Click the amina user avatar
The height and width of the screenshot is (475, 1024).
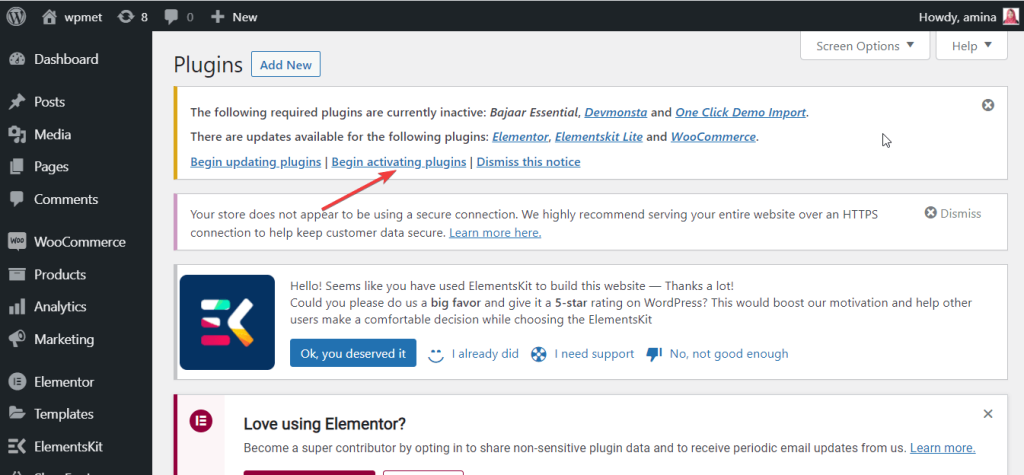(1010, 16)
